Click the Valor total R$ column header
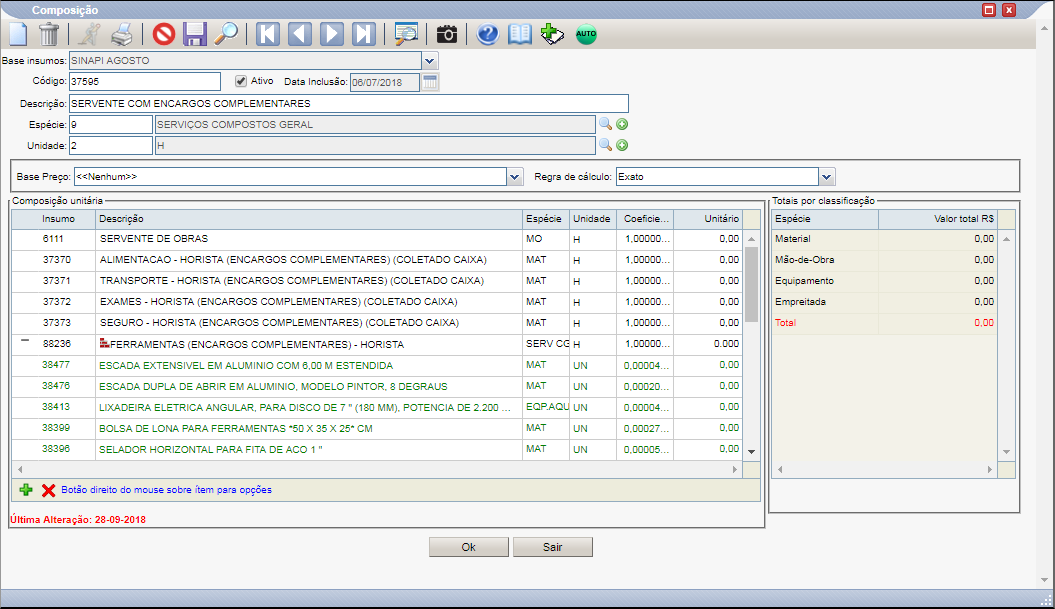1055x609 pixels. [x=937, y=219]
